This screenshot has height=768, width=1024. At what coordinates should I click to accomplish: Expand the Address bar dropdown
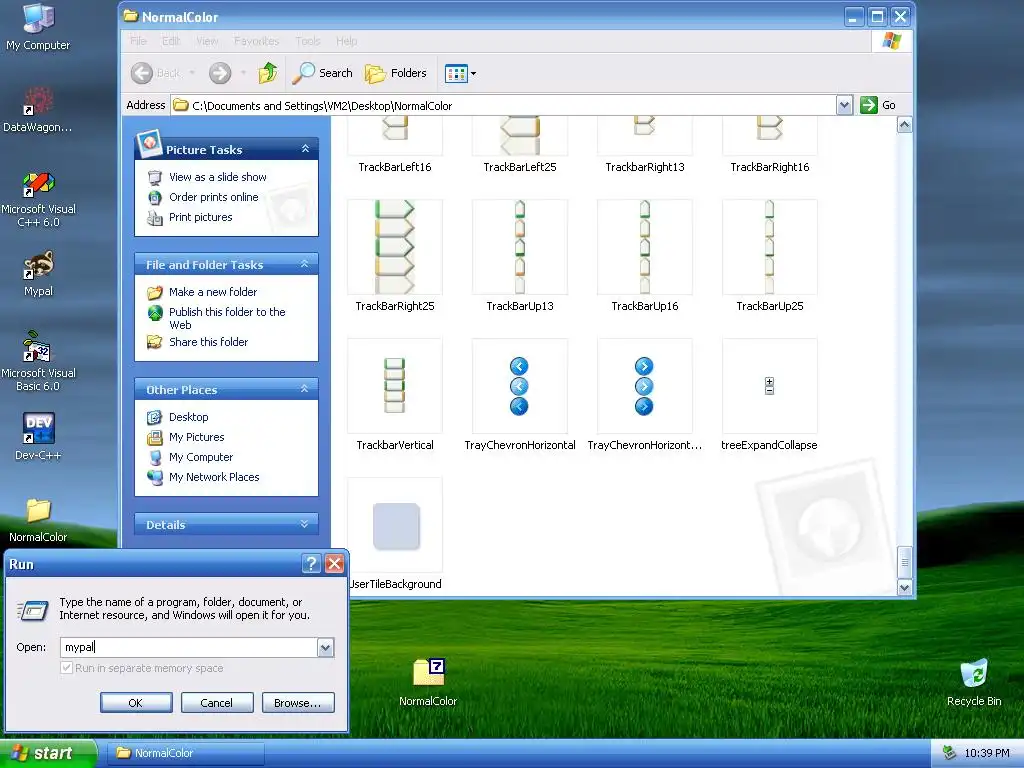pos(844,105)
